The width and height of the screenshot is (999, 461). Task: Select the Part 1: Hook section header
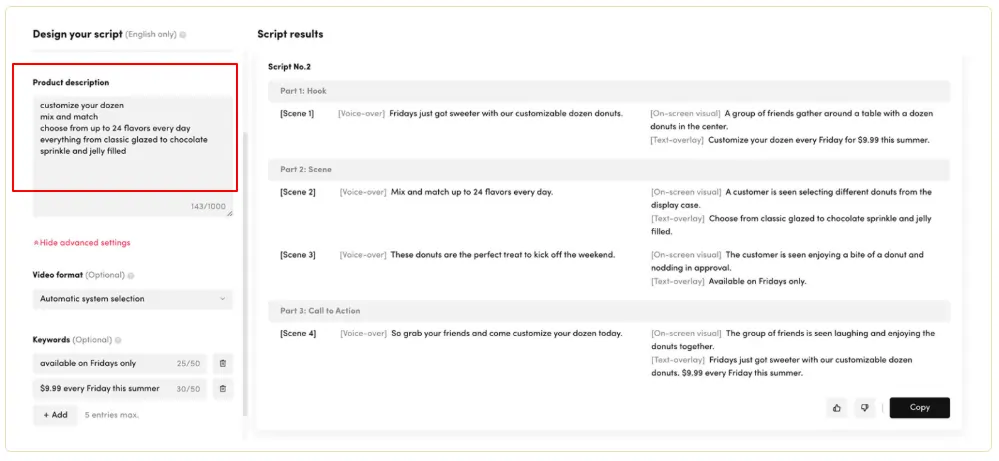(x=608, y=91)
